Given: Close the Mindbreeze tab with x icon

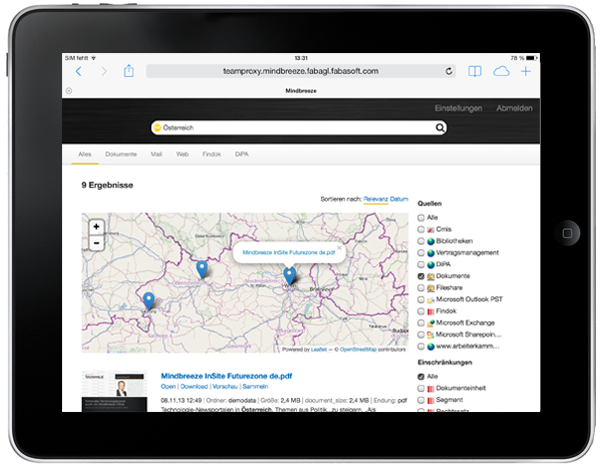Looking at the screenshot, I should click(69, 91).
